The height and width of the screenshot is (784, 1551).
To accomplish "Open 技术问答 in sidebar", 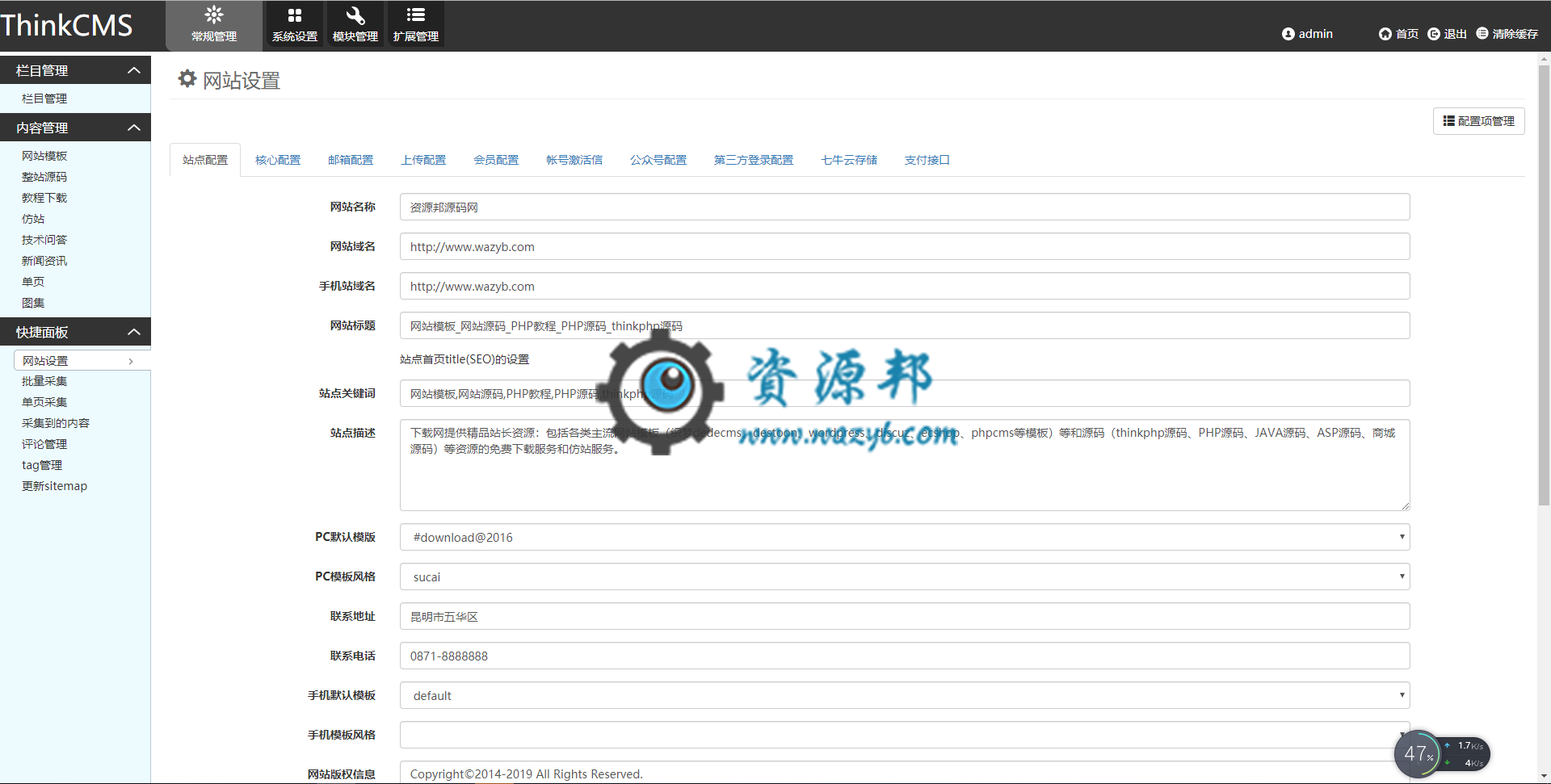I will (44, 240).
